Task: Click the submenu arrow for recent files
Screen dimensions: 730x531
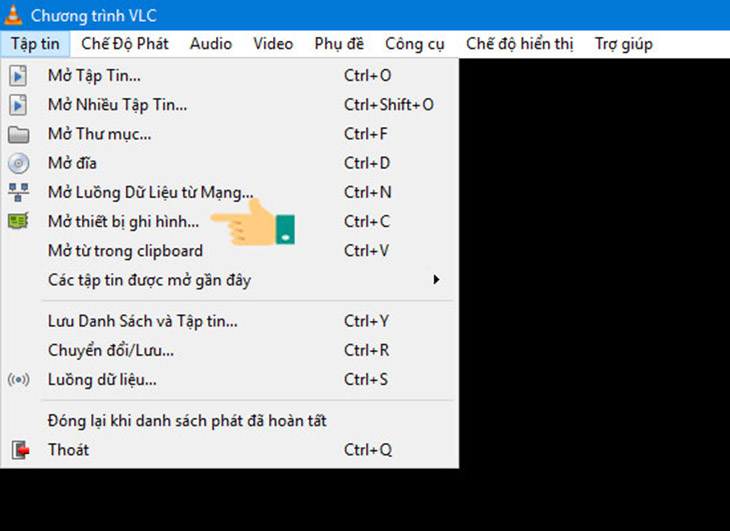Action: point(436,280)
